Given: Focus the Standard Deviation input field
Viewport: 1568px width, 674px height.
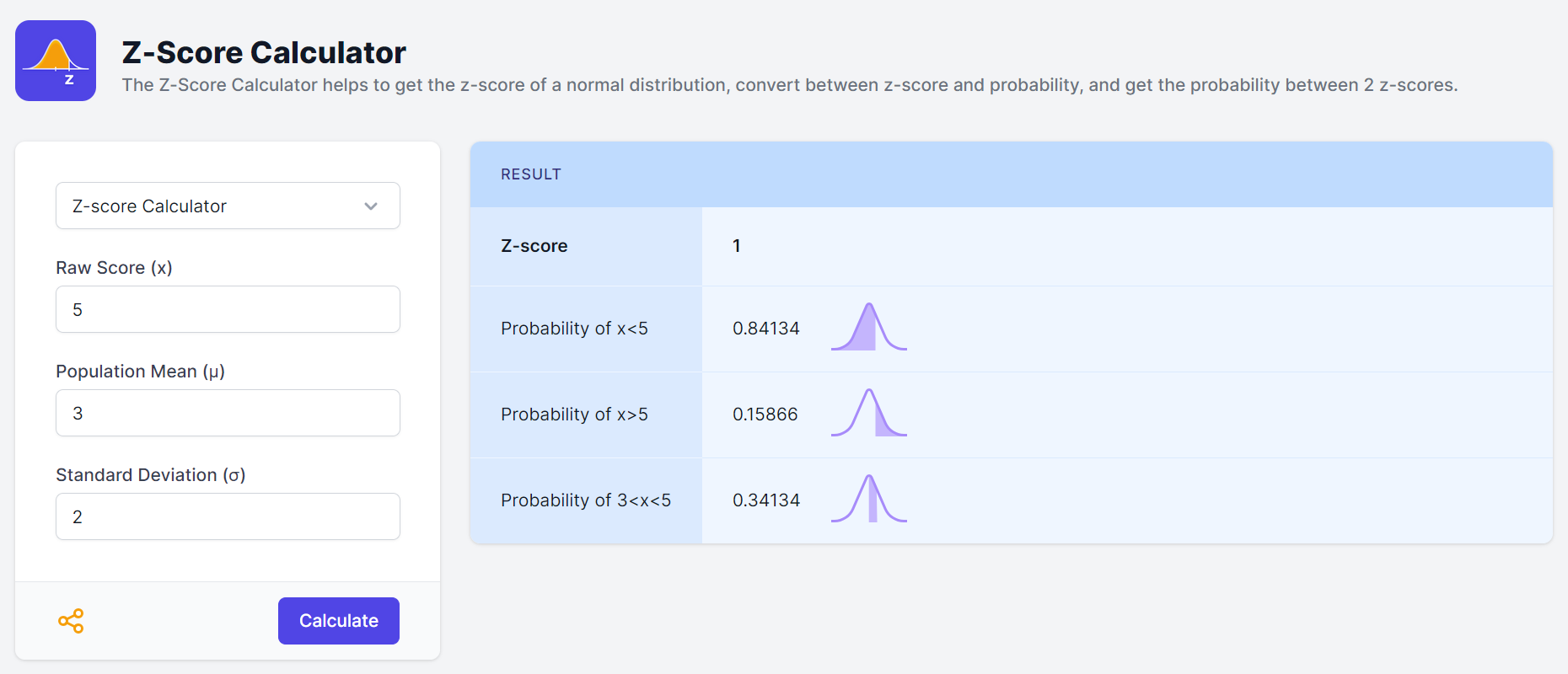Looking at the screenshot, I should click(x=228, y=516).
